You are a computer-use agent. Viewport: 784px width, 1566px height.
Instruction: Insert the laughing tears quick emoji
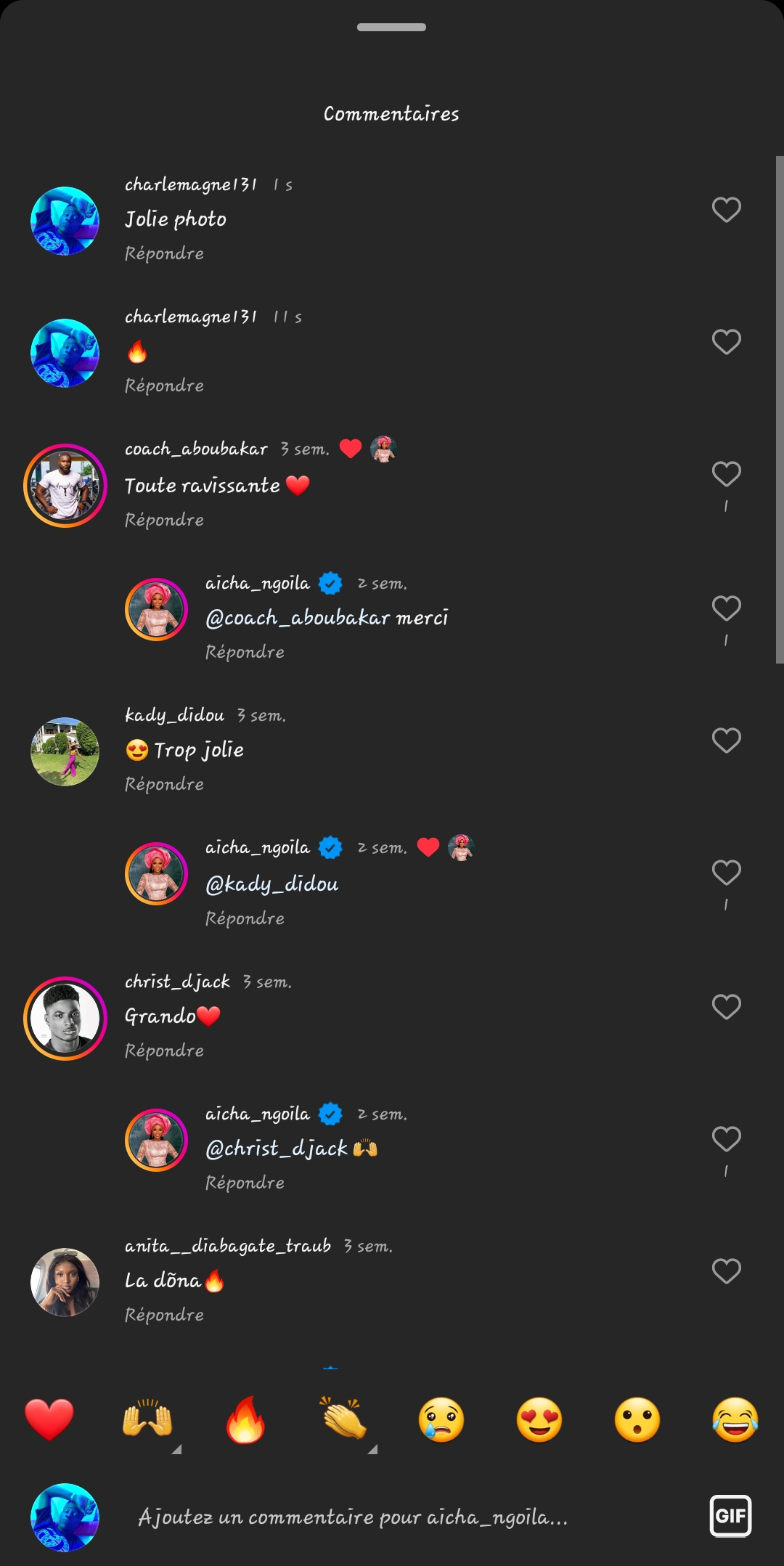(x=735, y=1419)
